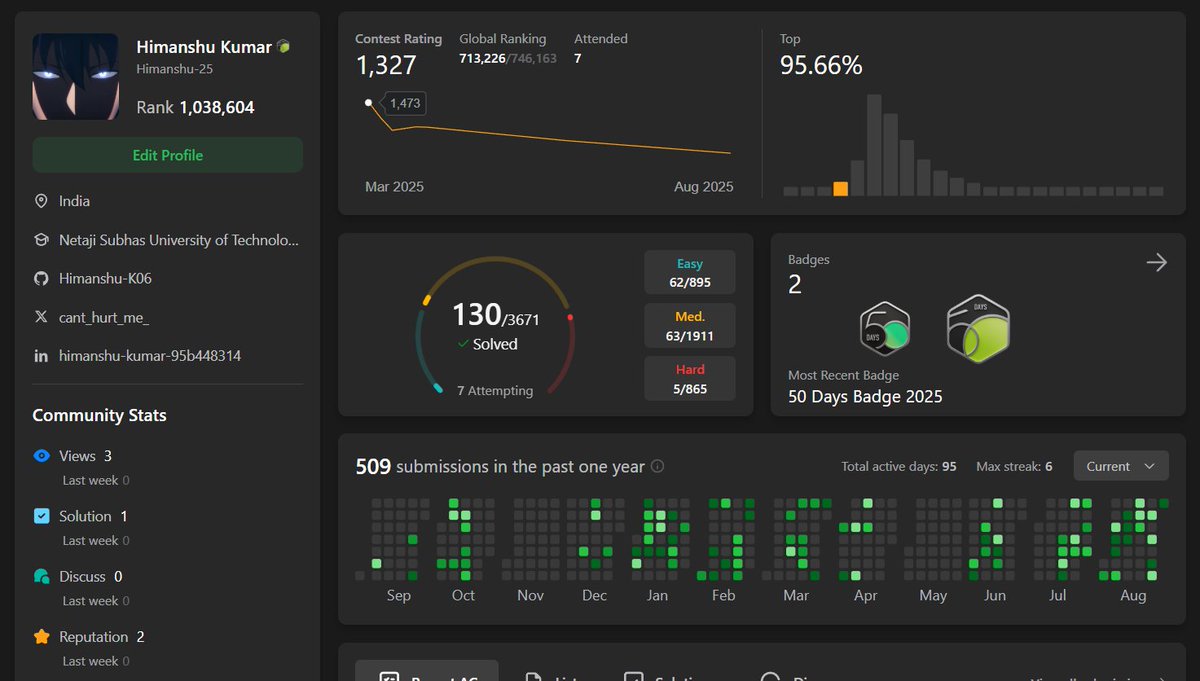Click the highlighted orange histogram bar
The height and width of the screenshot is (681, 1200).
pyautogui.click(x=841, y=189)
